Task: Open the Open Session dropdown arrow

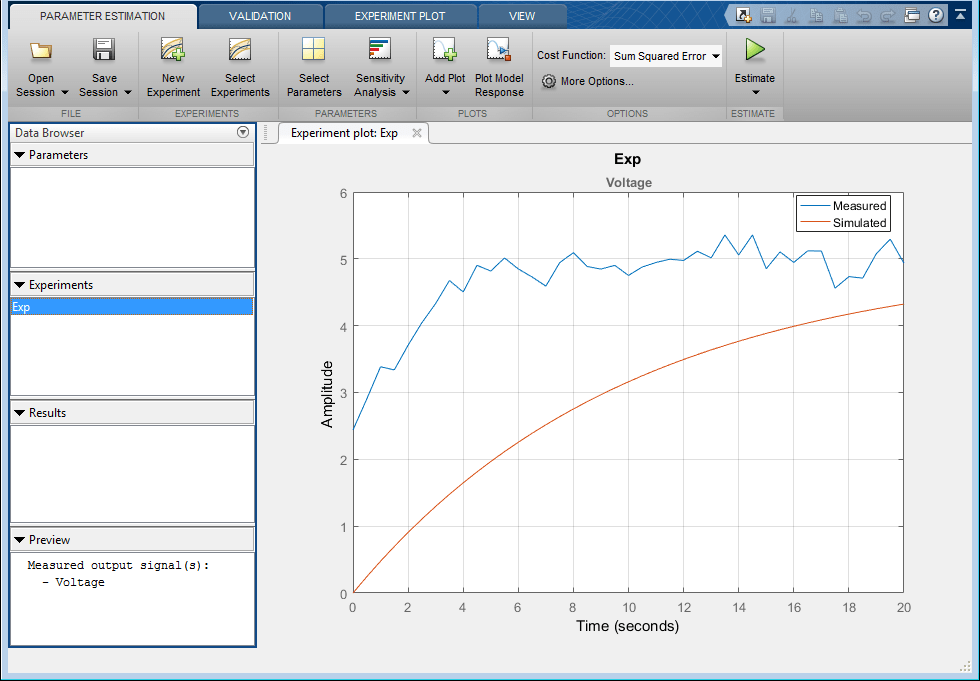Action: coord(64,92)
